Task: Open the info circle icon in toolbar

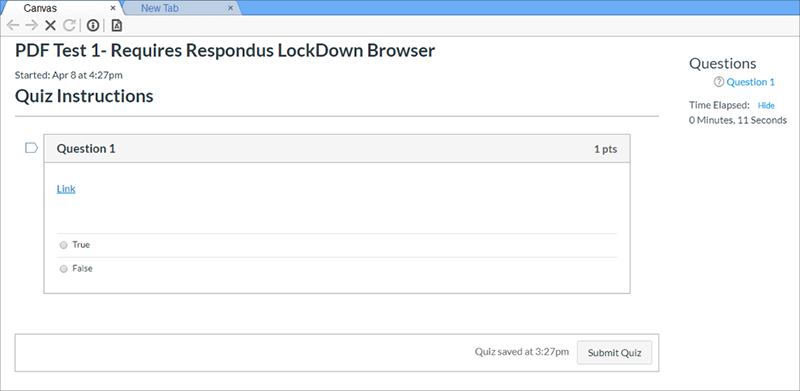Action: [92, 25]
